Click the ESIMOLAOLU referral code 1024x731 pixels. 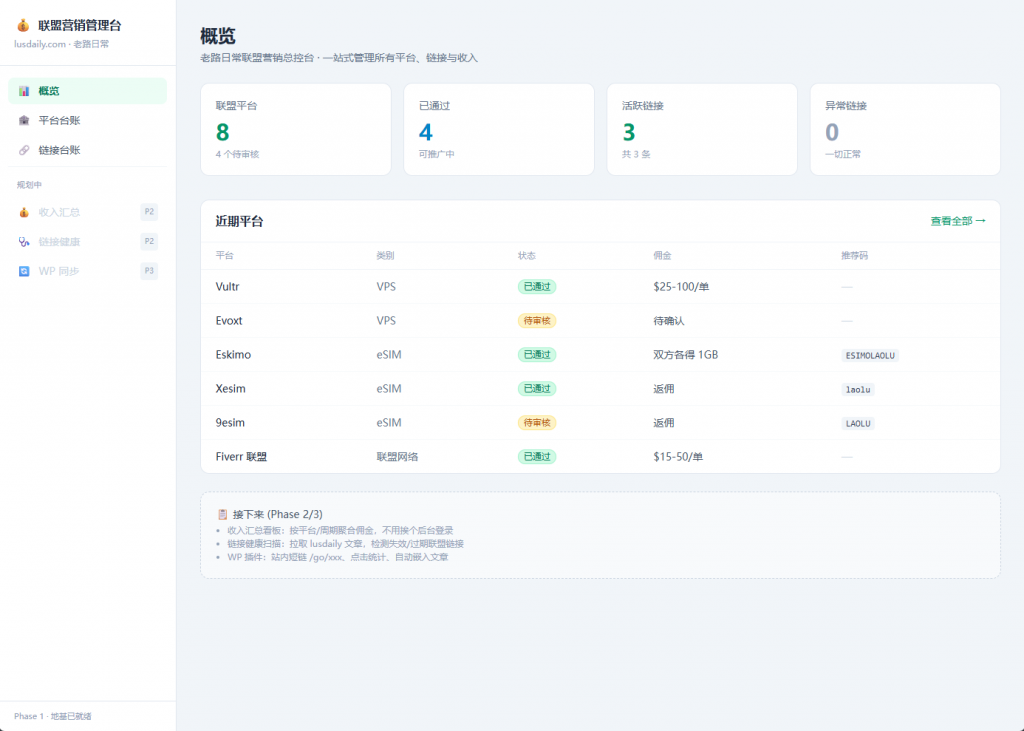[870, 355]
